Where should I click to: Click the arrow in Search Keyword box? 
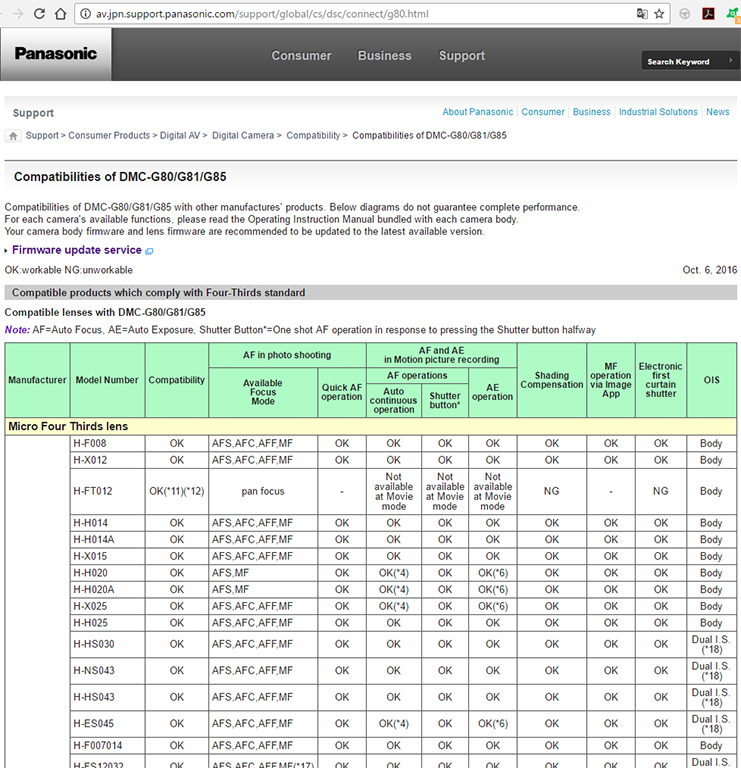[731, 62]
